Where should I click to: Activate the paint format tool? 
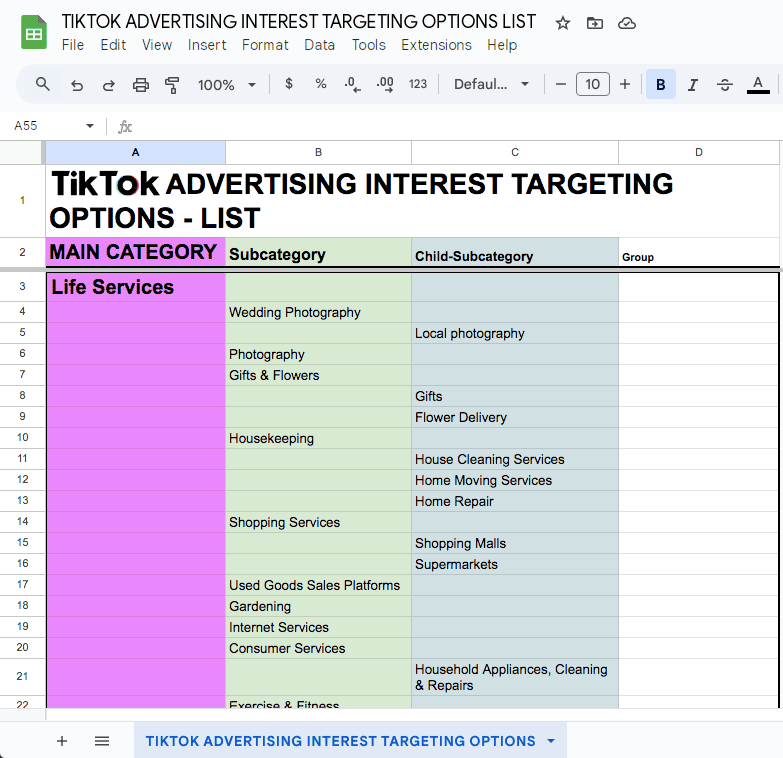[x=172, y=85]
